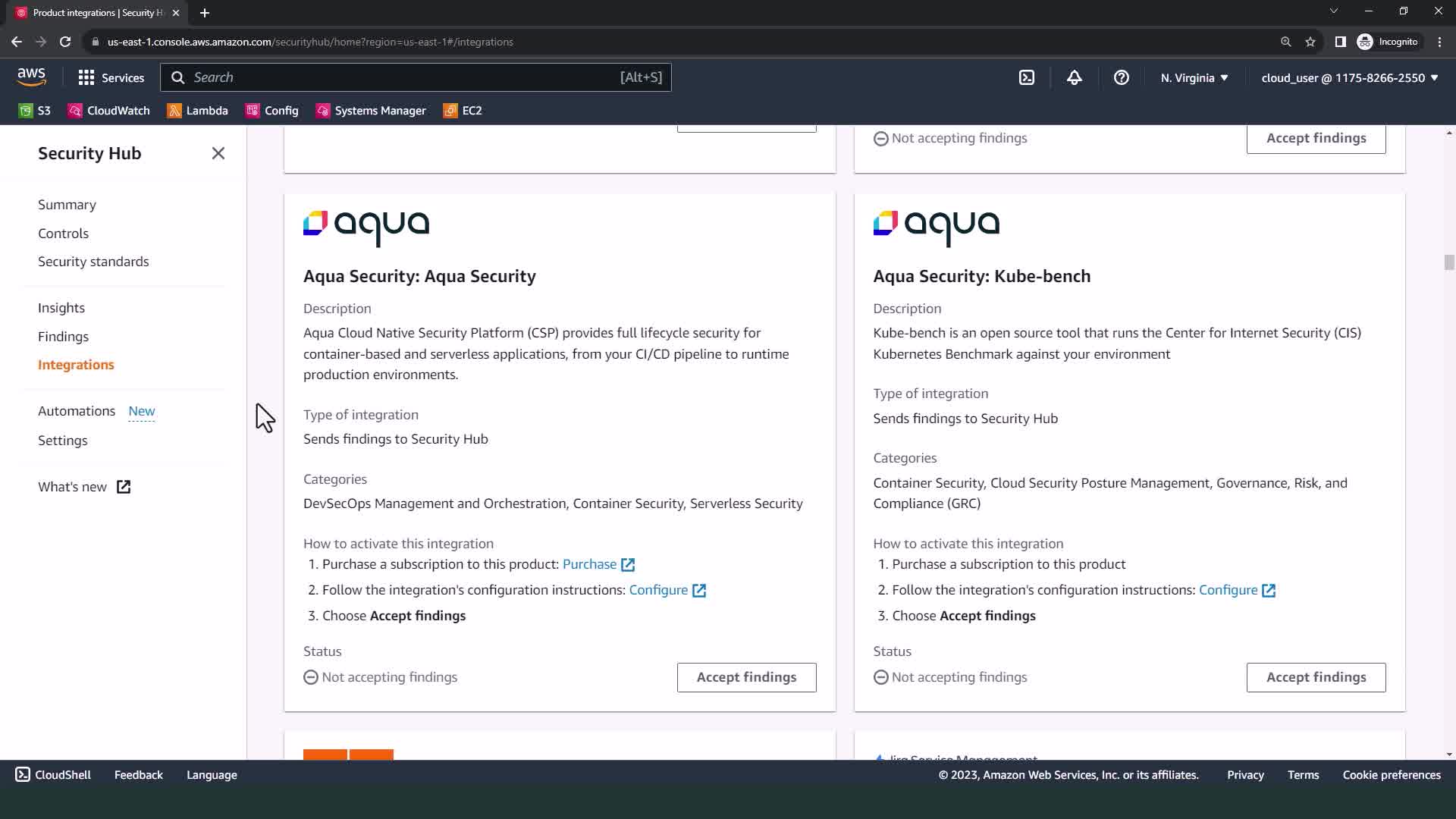Close the Security Hub side panel
The width and height of the screenshot is (1456, 819).
218,153
